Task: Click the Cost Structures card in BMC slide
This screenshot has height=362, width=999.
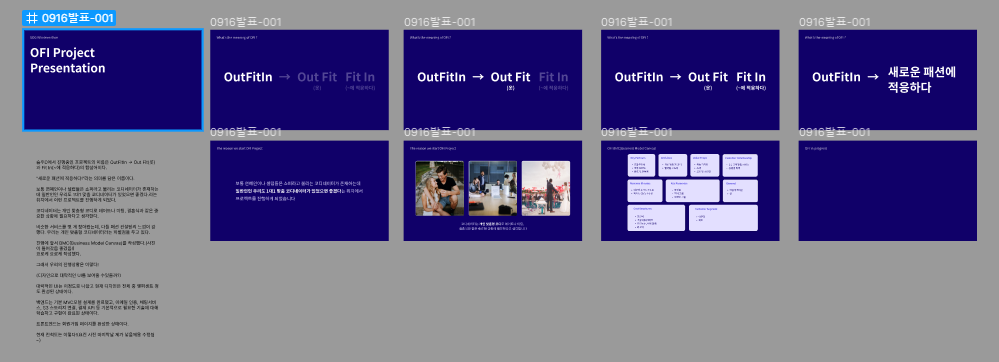Action: click(656, 218)
